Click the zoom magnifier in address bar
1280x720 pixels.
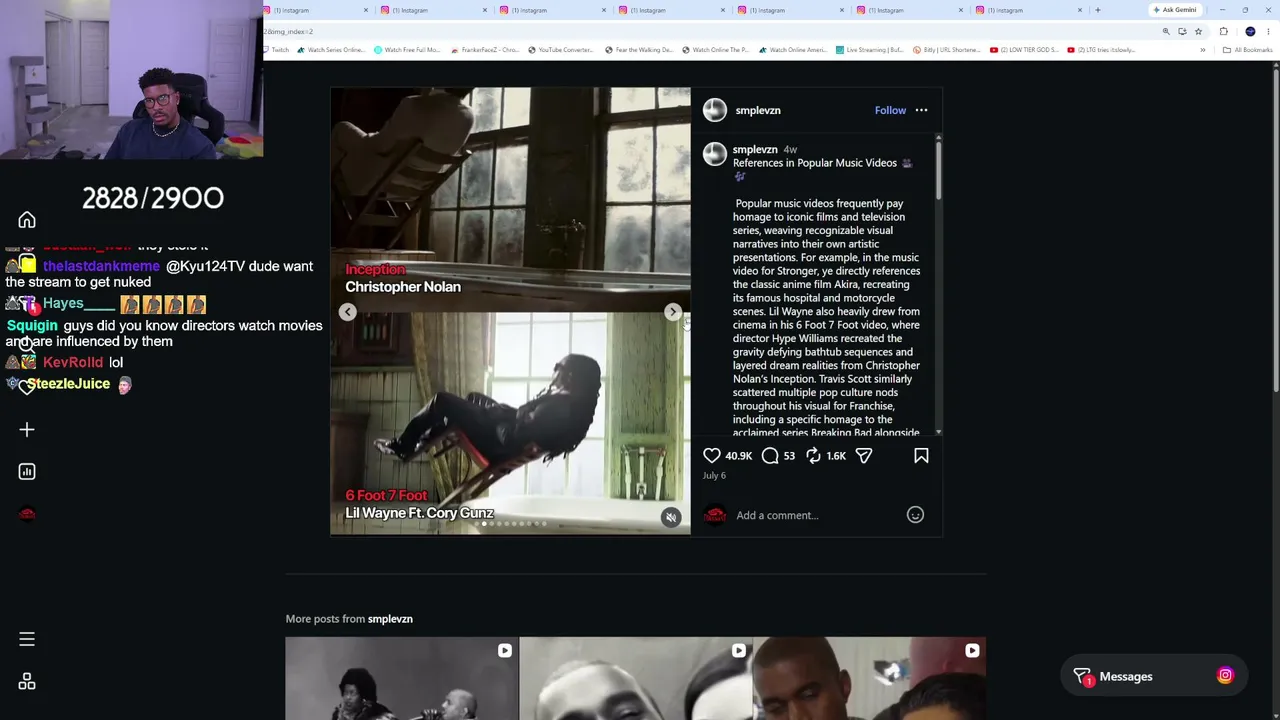(x=1166, y=31)
